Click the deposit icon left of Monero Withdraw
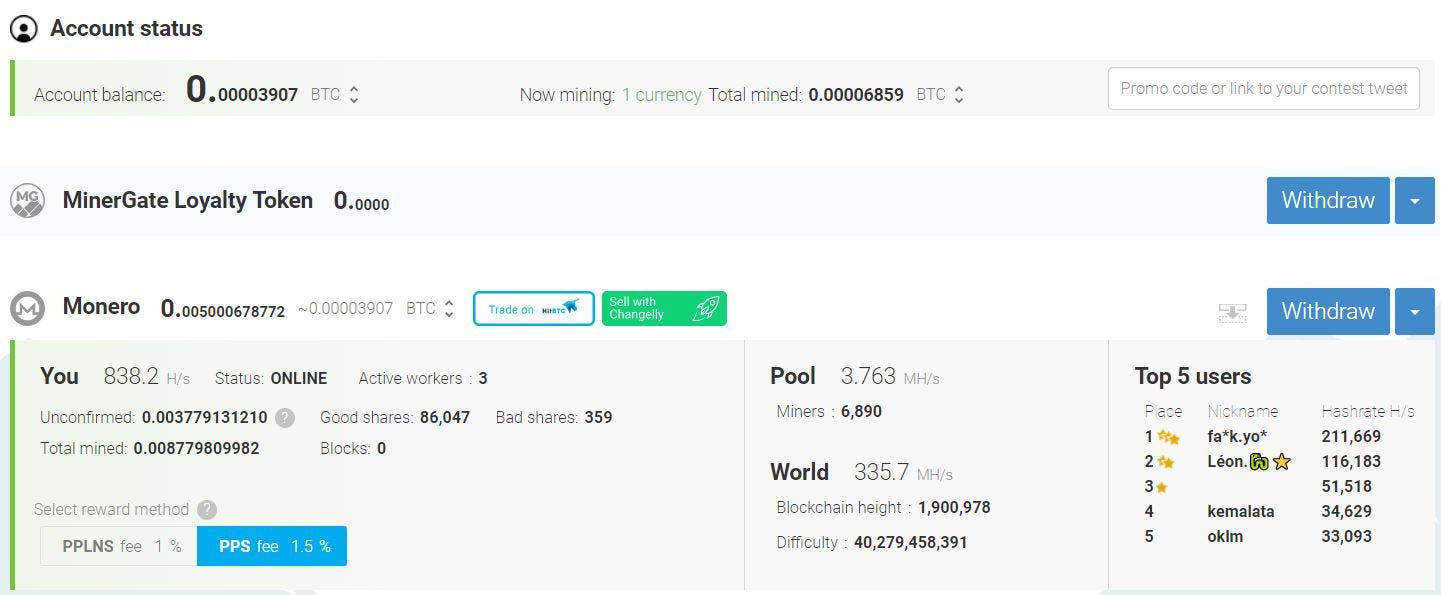Screen dimensions: 1441x595 pyautogui.click(x=1232, y=312)
